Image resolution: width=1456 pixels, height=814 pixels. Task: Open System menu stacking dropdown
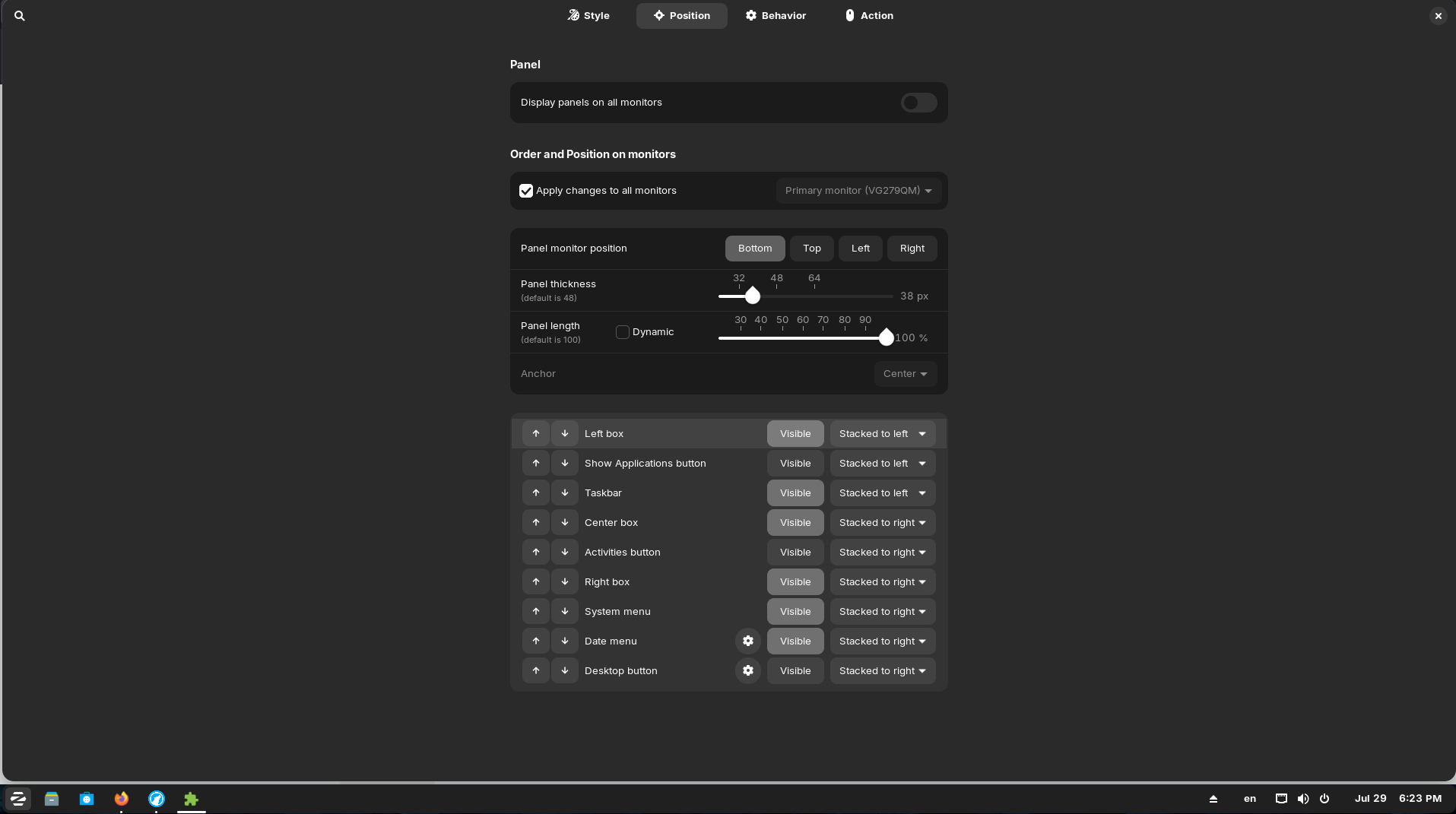point(883,612)
